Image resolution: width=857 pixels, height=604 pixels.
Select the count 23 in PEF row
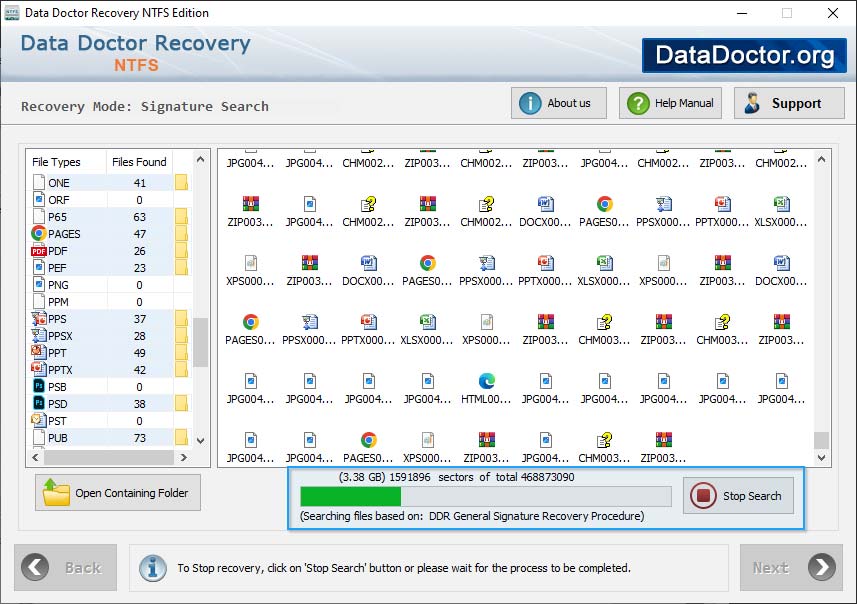(140, 268)
